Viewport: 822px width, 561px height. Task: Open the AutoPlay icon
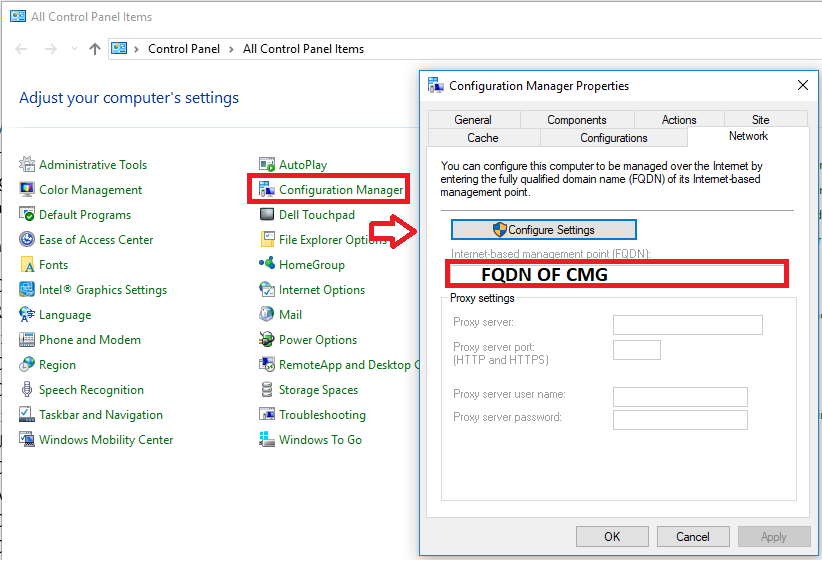pyautogui.click(x=267, y=165)
